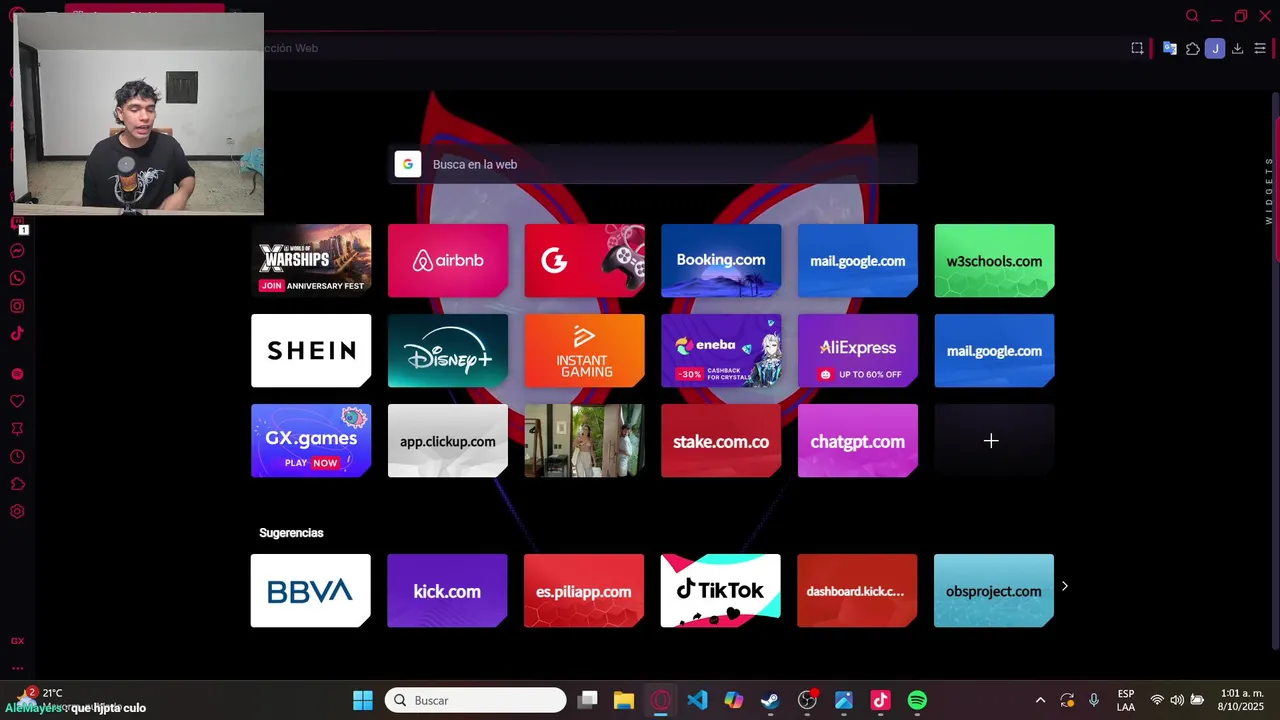
Task: Open Spotify player in the Opera sidebar
Action: tap(17, 374)
